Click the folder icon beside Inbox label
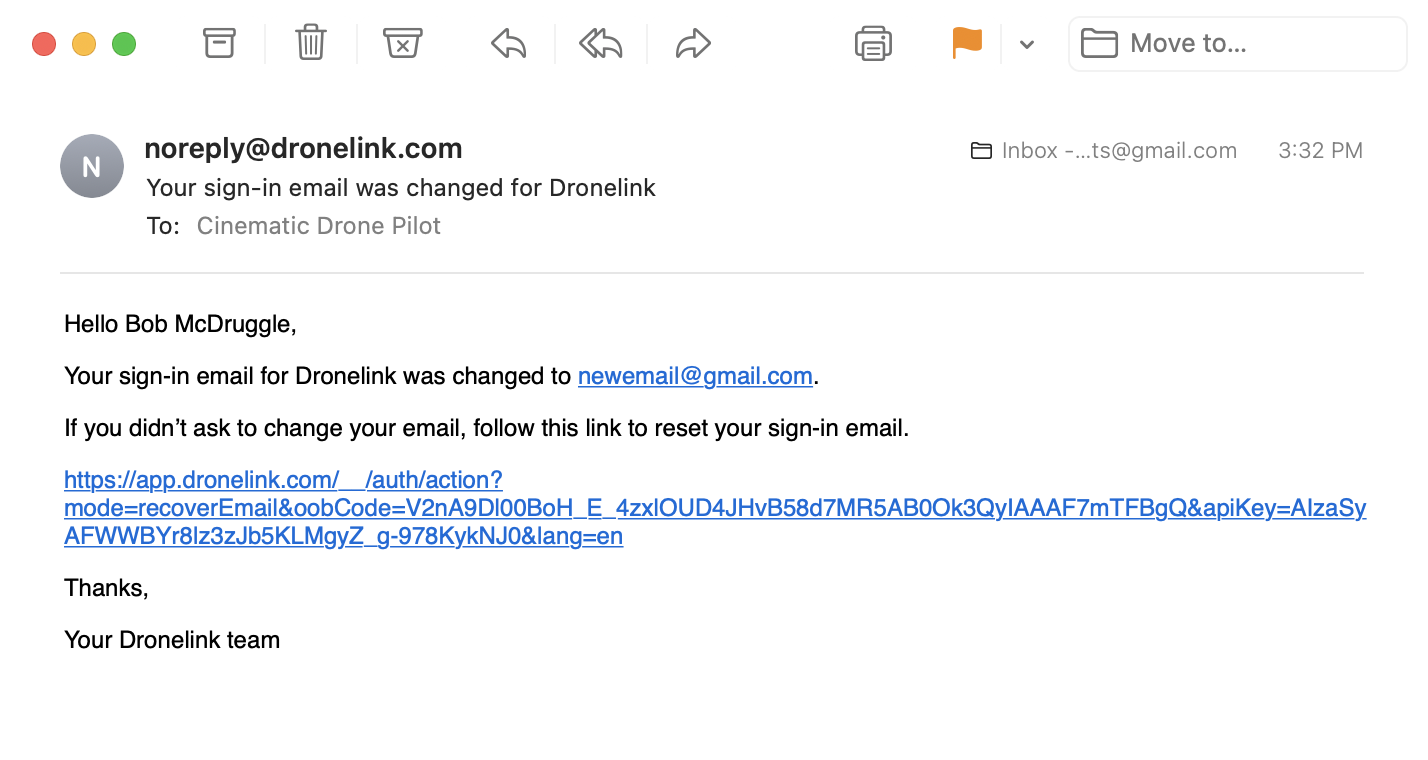This screenshot has height=760, width=1428. 982,151
